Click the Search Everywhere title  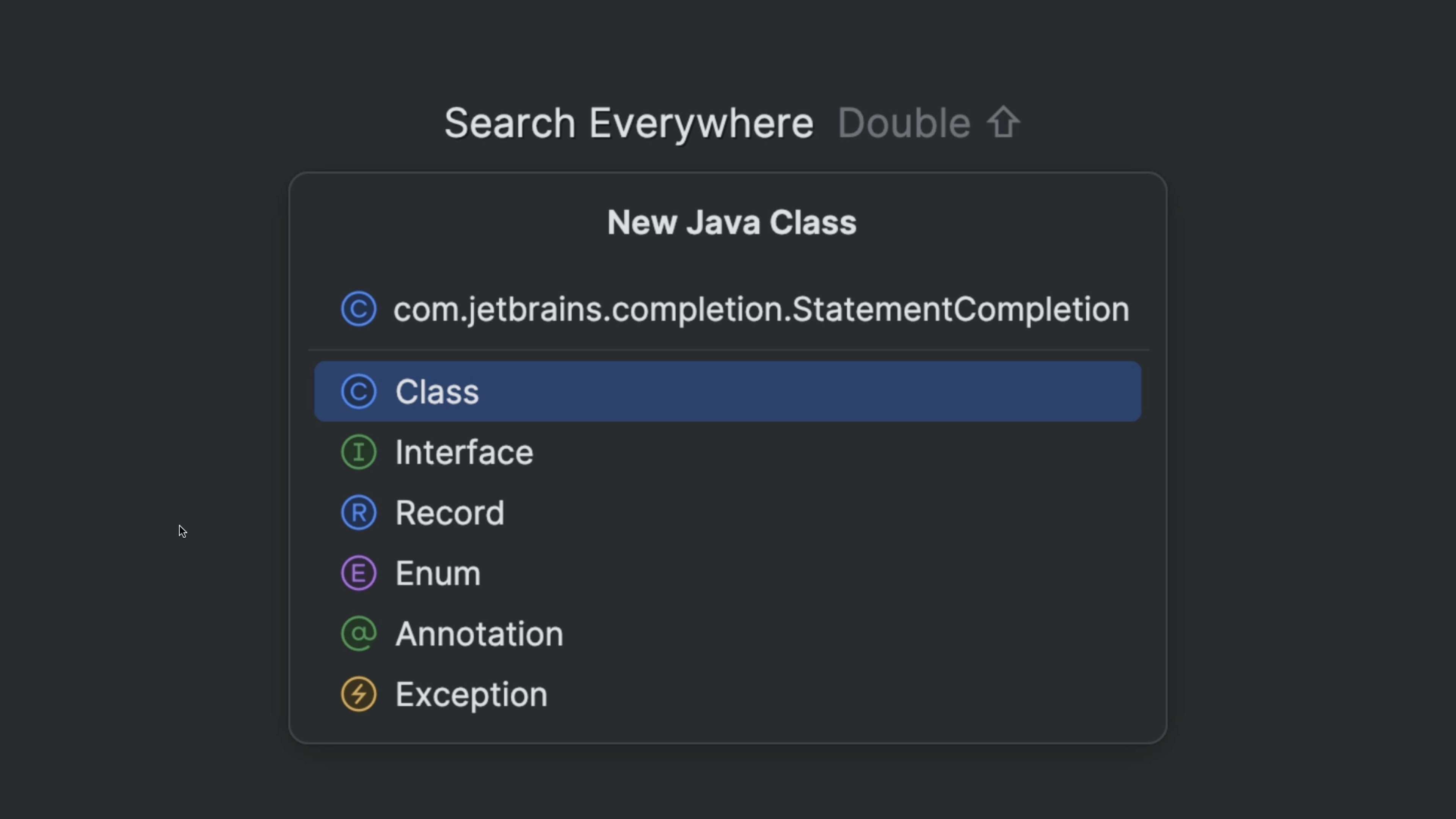click(x=629, y=122)
